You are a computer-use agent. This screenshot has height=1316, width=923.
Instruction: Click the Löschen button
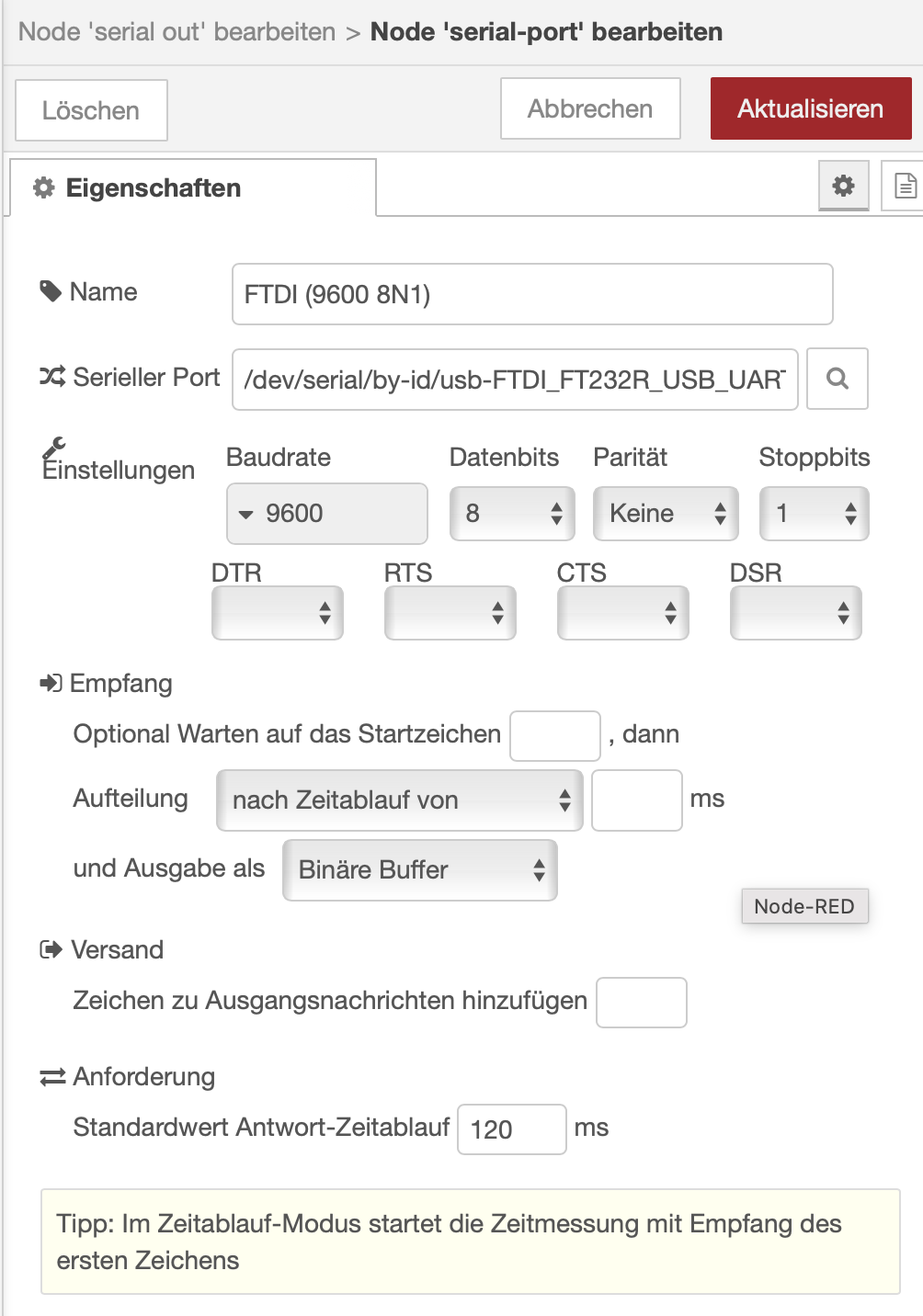91,110
